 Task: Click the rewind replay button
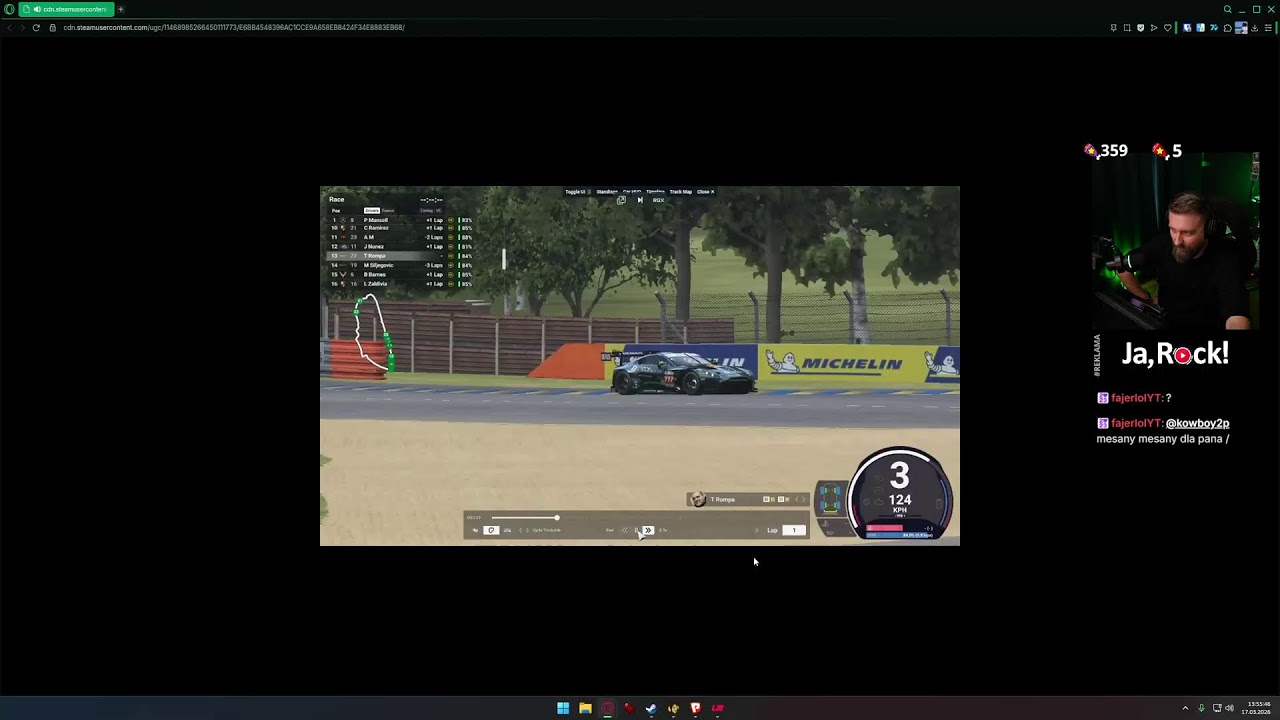coord(625,530)
